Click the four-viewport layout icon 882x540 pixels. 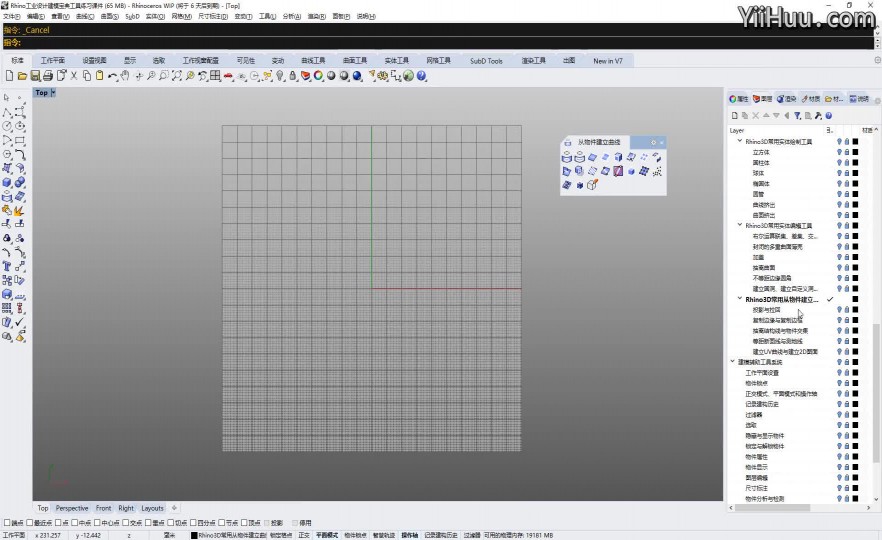215,75
